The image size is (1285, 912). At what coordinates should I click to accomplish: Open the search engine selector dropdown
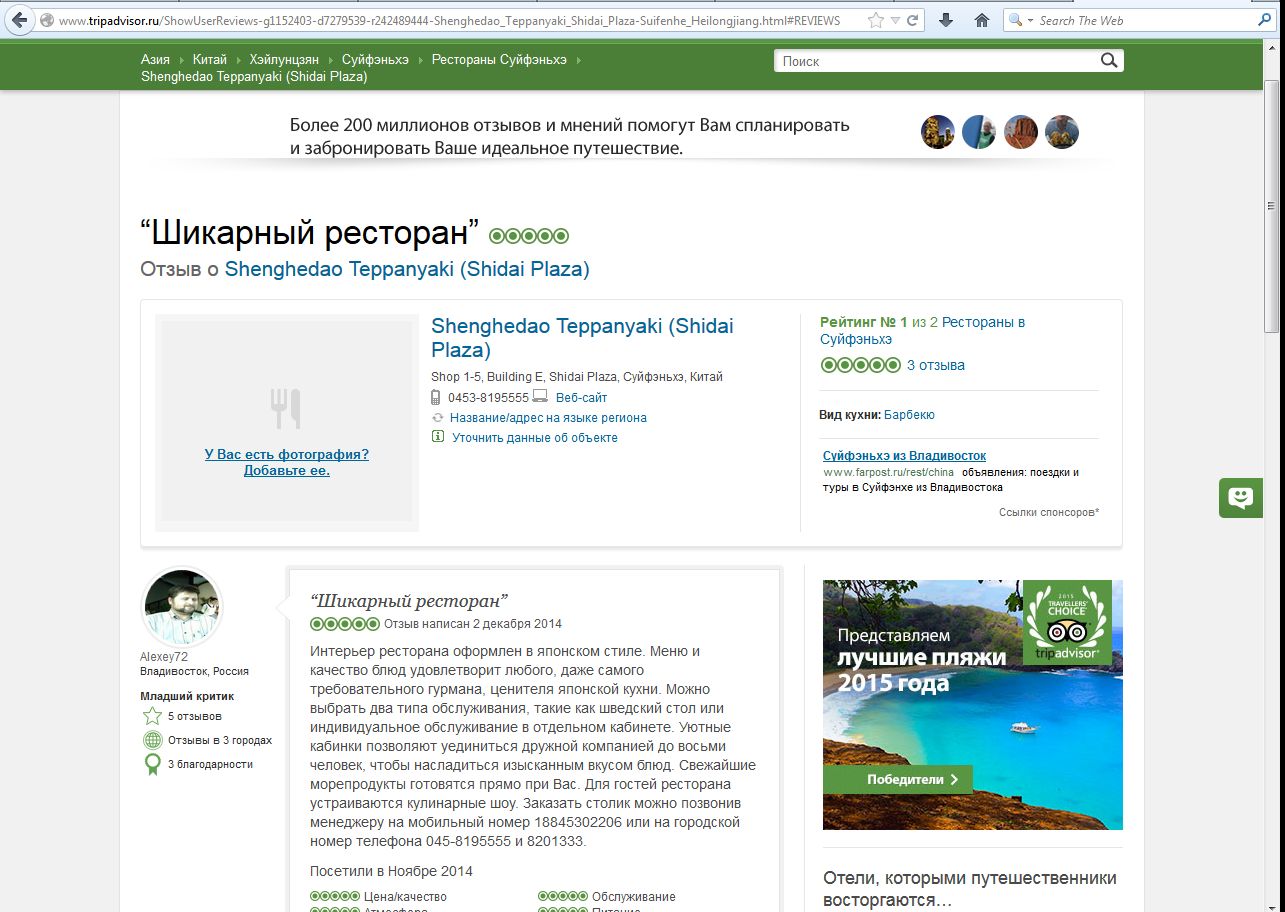coord(1020,20)
